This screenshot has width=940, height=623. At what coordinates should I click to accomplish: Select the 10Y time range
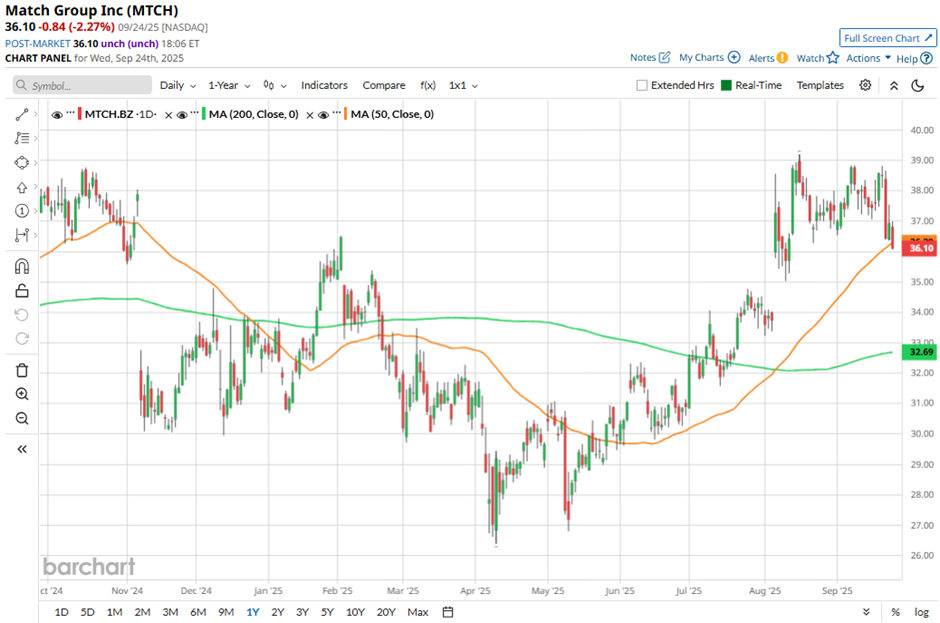(x=355, y=612)
